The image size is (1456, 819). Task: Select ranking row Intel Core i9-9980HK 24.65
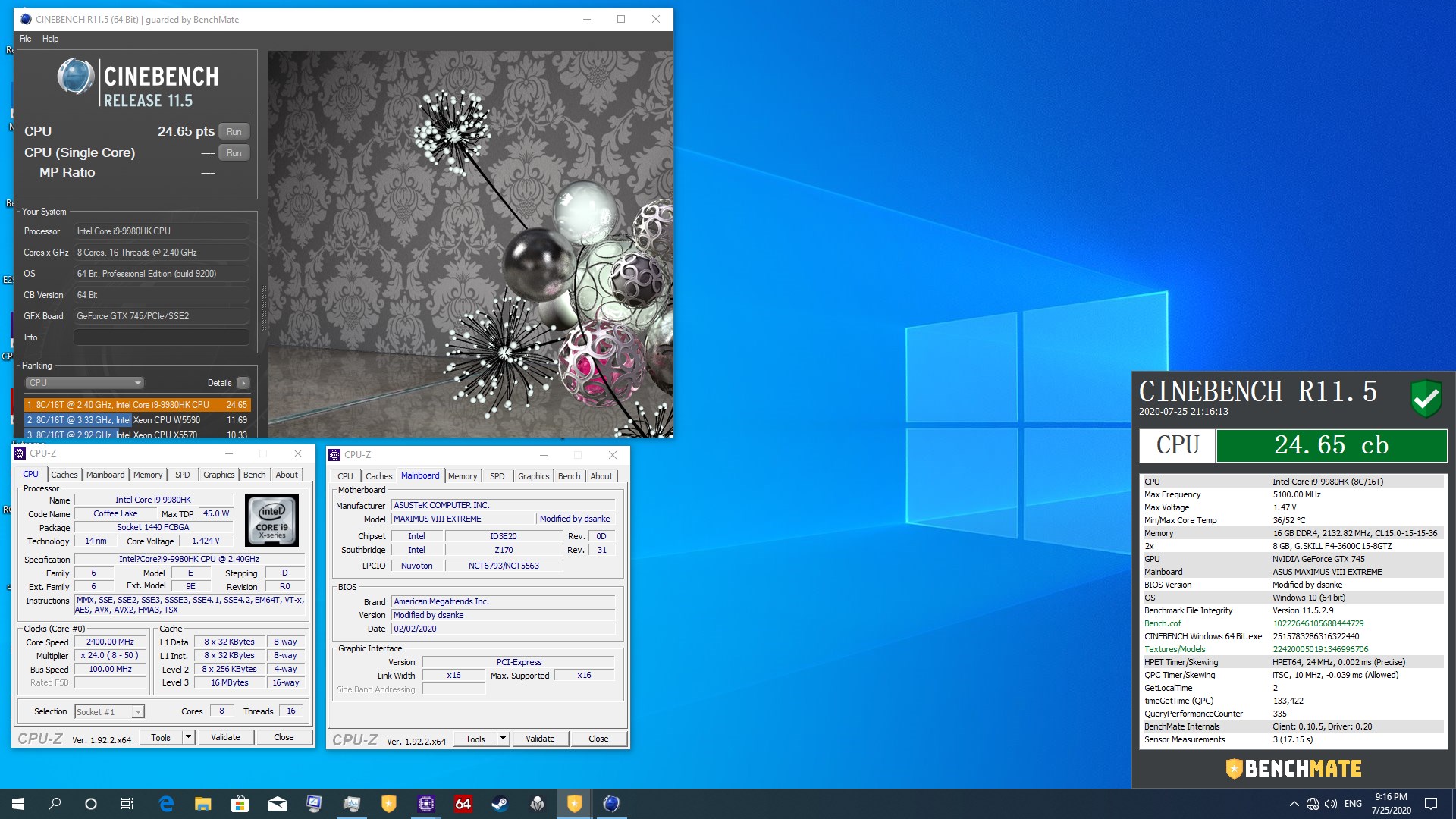point(137,405)
